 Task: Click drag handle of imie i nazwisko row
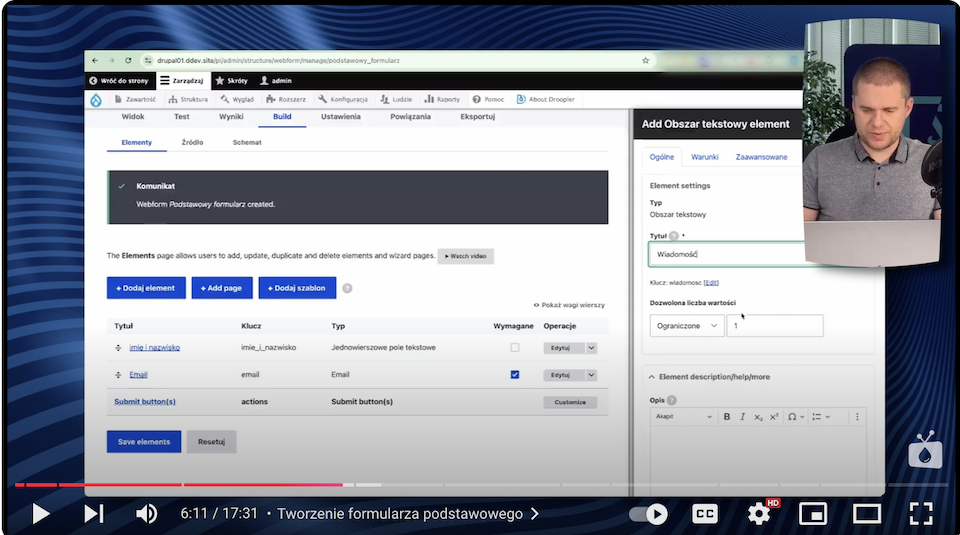tap(118, 348)
